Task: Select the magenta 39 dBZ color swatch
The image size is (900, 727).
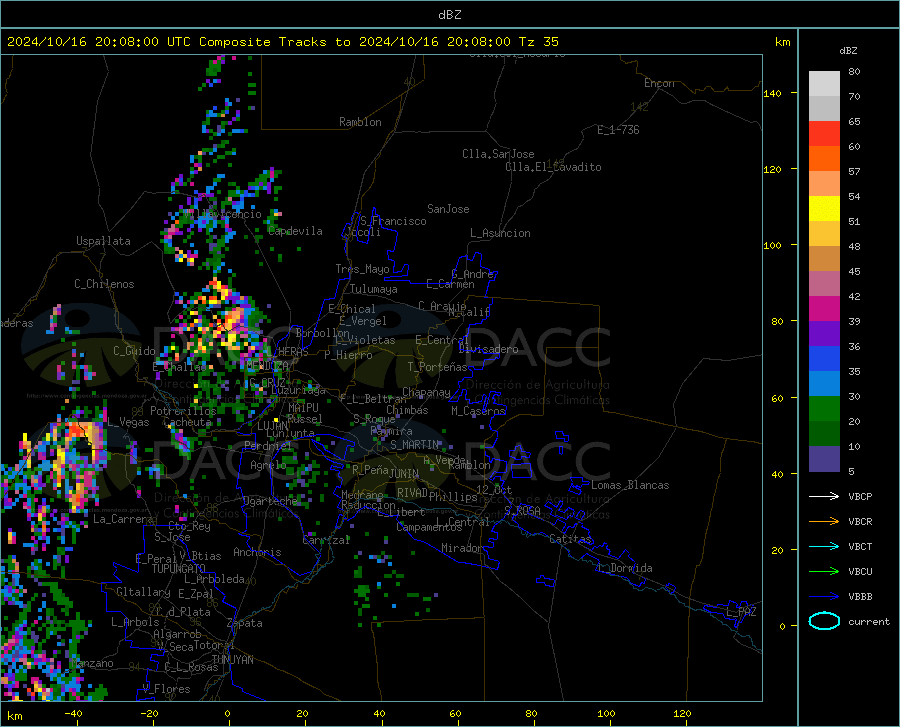Action: [824, 309]
